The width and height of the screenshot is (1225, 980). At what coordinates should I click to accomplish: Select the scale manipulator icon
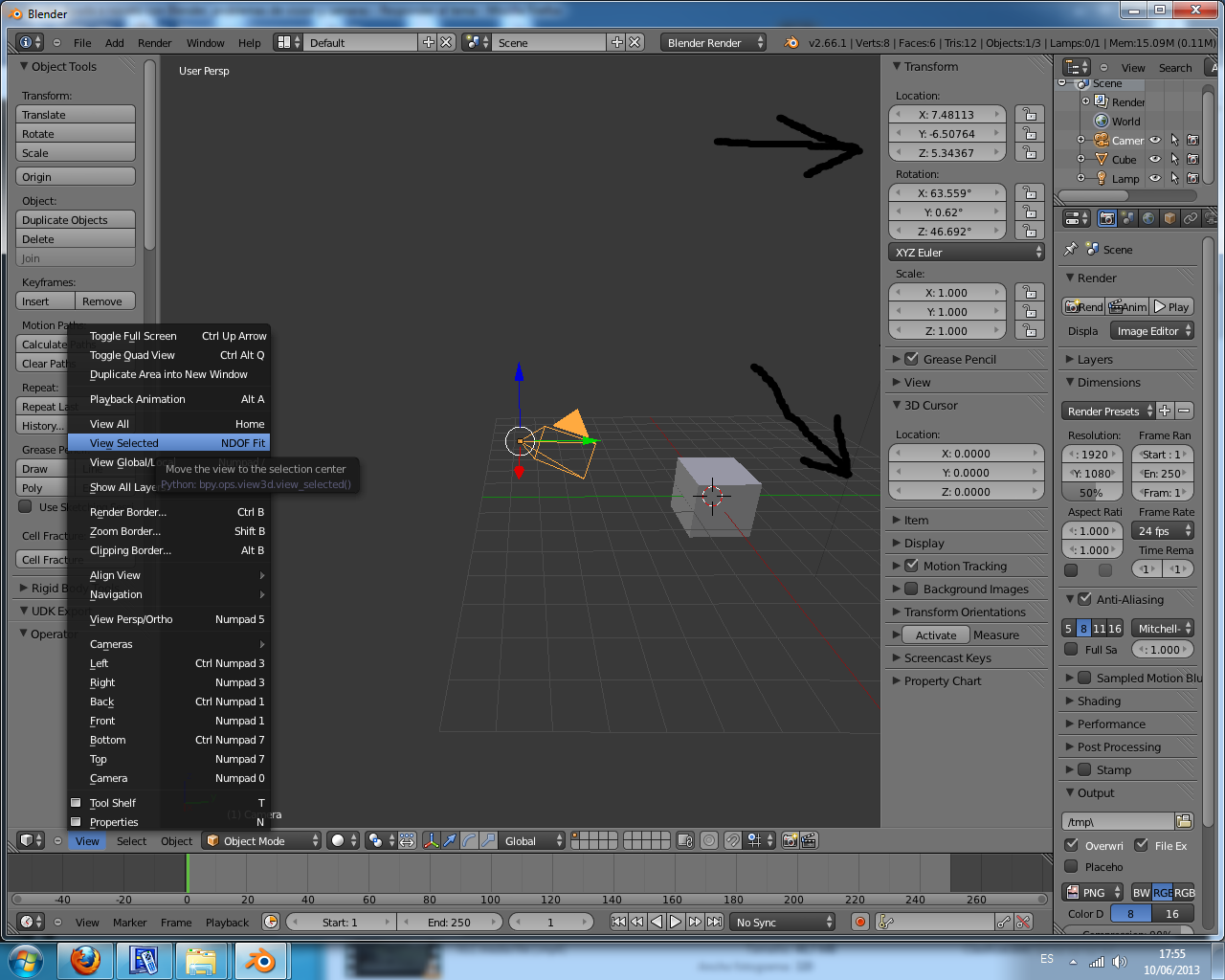tap(488, 840)
